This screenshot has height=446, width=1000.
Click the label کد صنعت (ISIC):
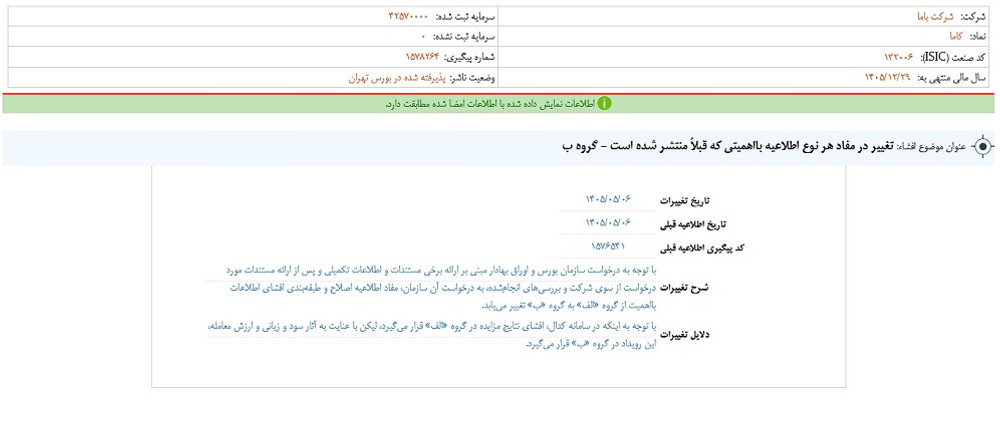click(x=954, y=58)
